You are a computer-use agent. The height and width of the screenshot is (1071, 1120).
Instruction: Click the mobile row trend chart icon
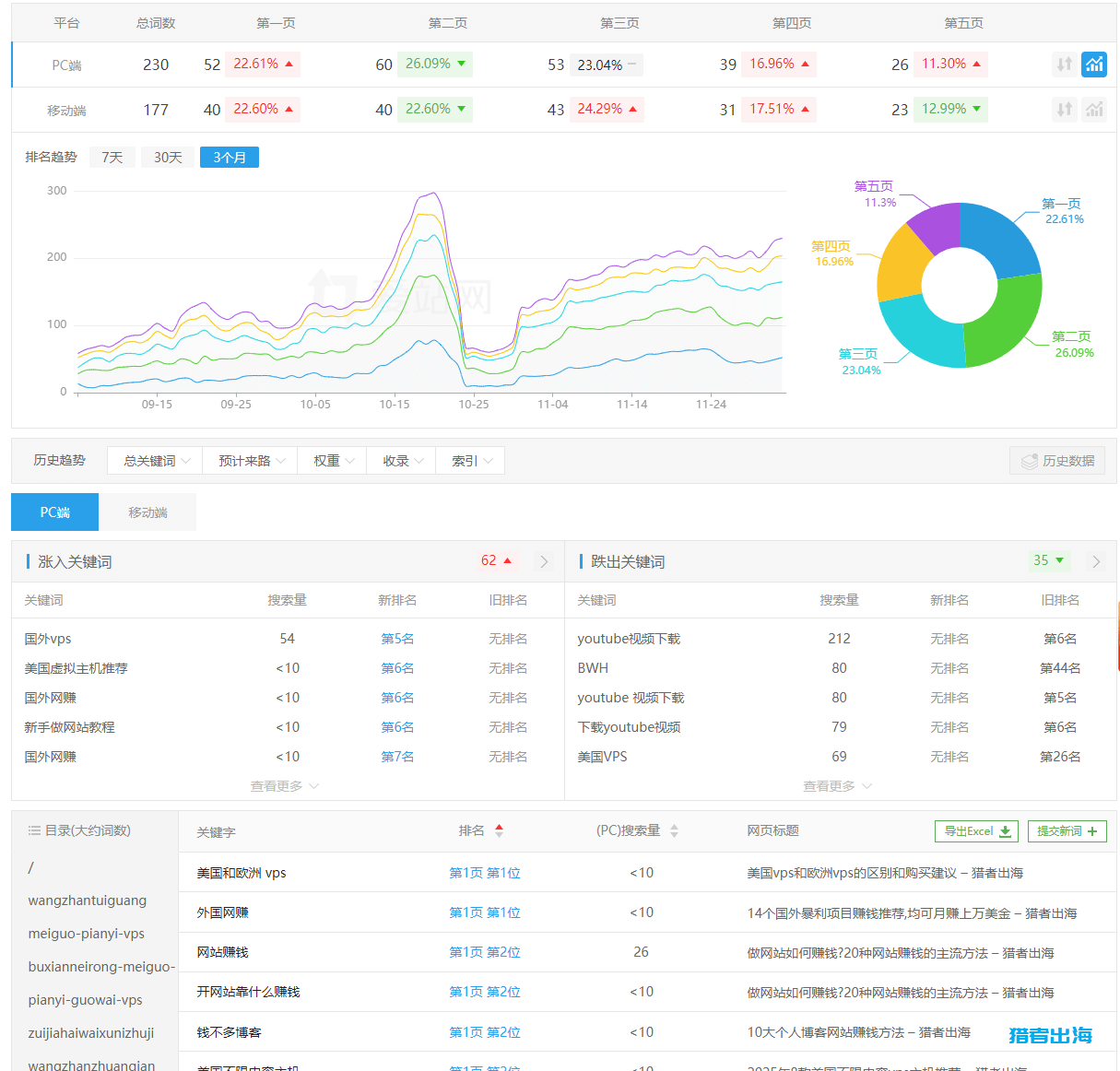coord(1093,110)
